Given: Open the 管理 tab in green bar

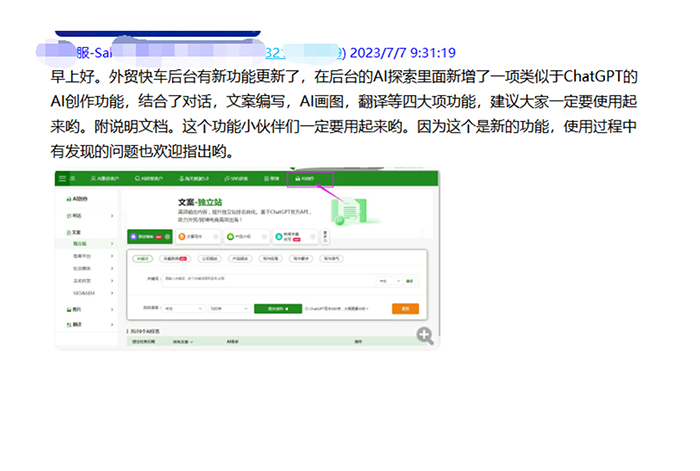Looking at the screenshot, I should 271,179.
